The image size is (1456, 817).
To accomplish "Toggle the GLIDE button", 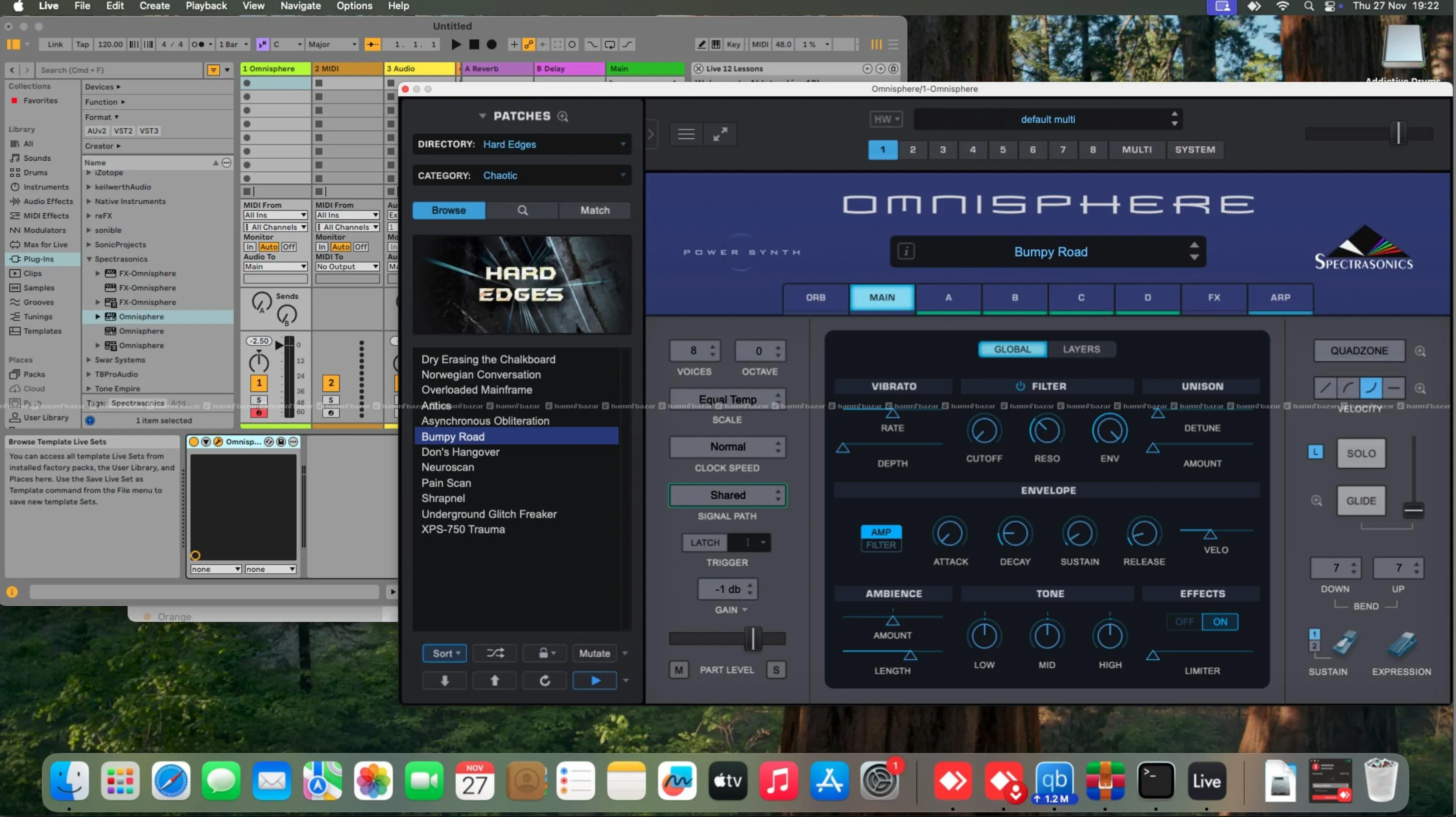I will tap(1361, 501).
